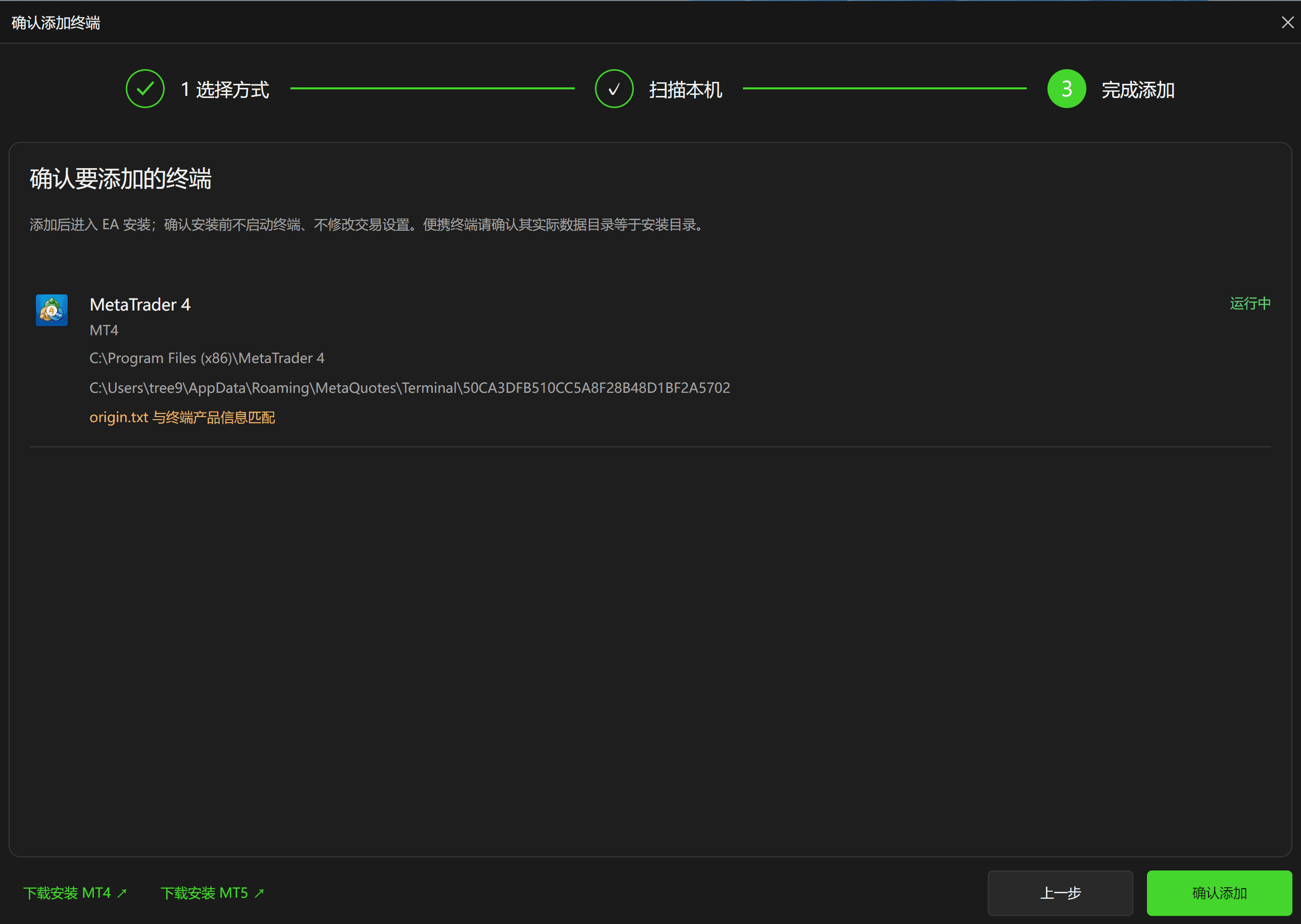Click the origin.txt 与终端产品信息匹配 notice
Viewport: 1301px width, 924px height.
coord(182,417)
